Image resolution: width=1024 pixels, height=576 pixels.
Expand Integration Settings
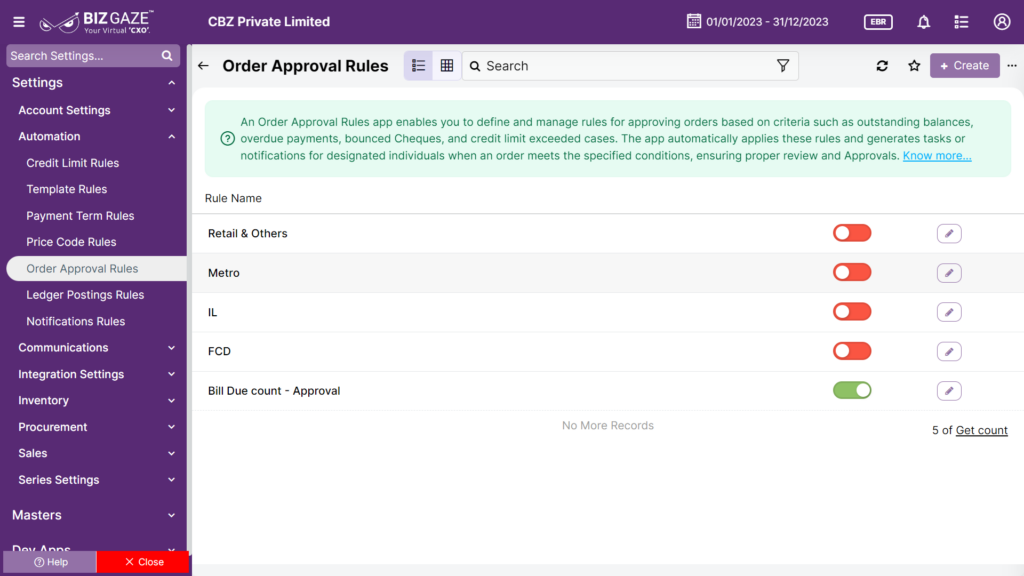pos(172,374)
